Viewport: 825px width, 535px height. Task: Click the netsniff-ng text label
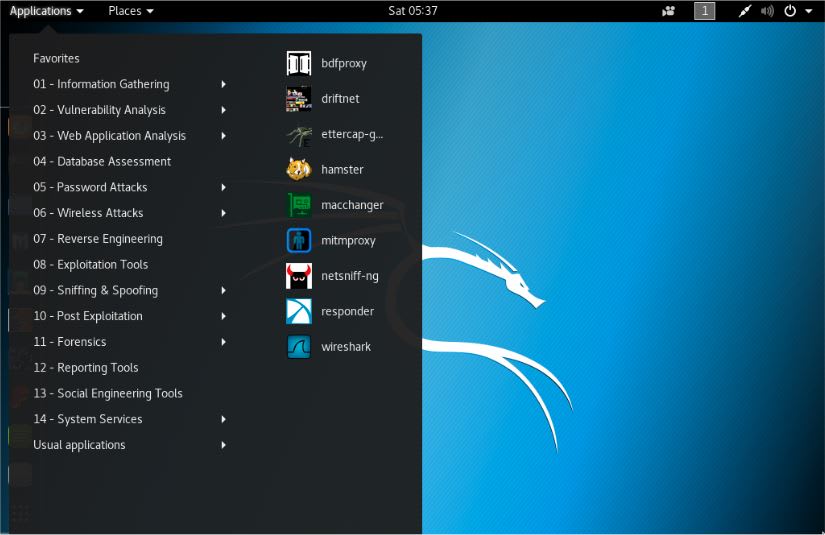pos(350,276)
